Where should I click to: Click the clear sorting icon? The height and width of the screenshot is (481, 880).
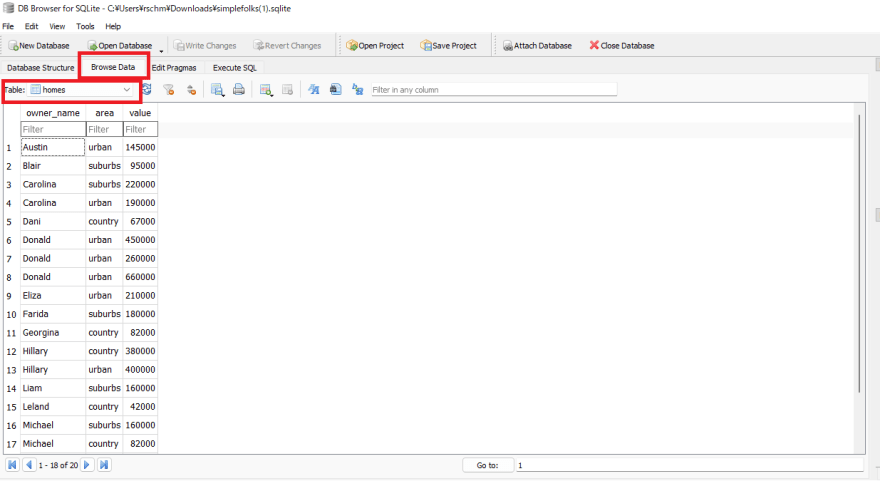point(191,89)
